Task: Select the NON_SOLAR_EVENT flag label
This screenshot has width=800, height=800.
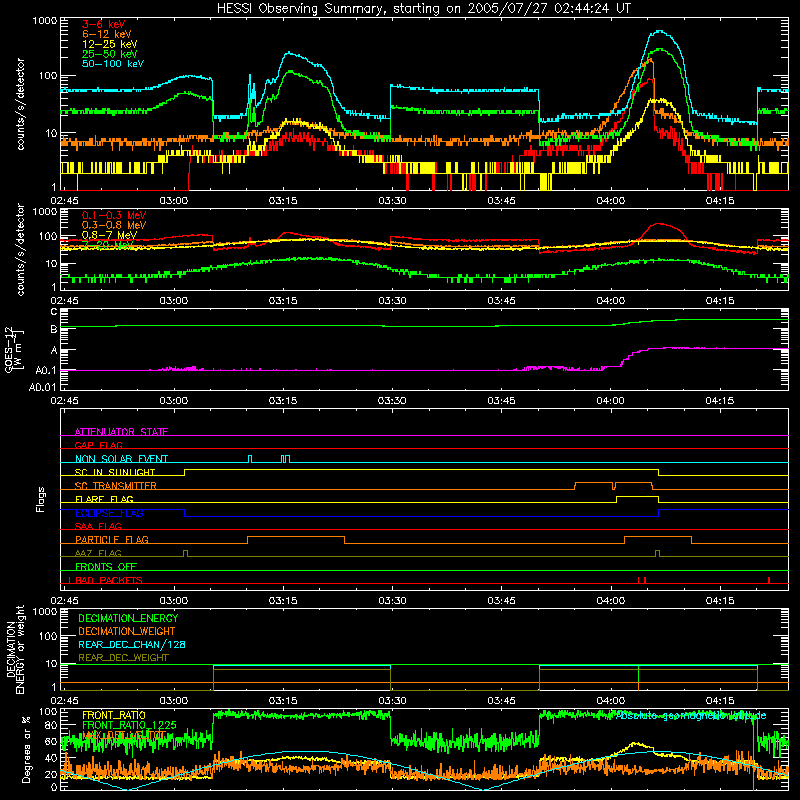Action: [x=121, y=459]
